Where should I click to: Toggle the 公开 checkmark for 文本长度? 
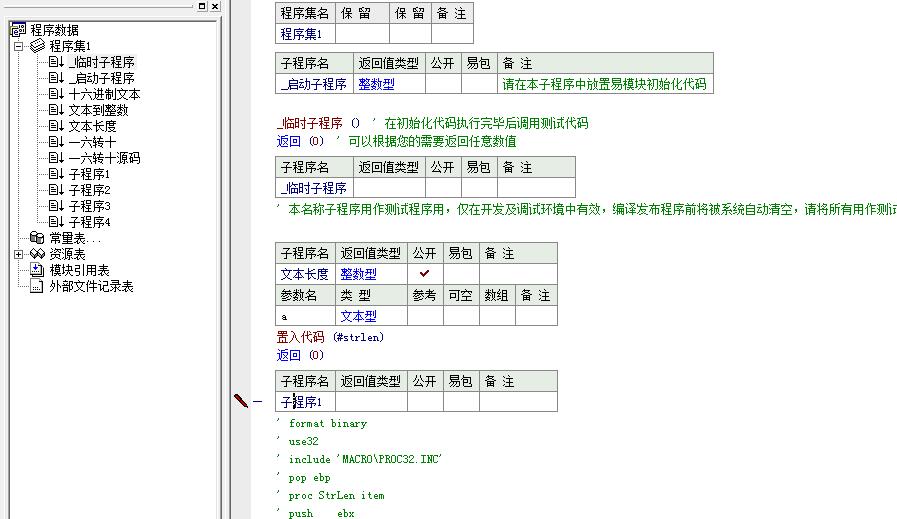point(425,274)
